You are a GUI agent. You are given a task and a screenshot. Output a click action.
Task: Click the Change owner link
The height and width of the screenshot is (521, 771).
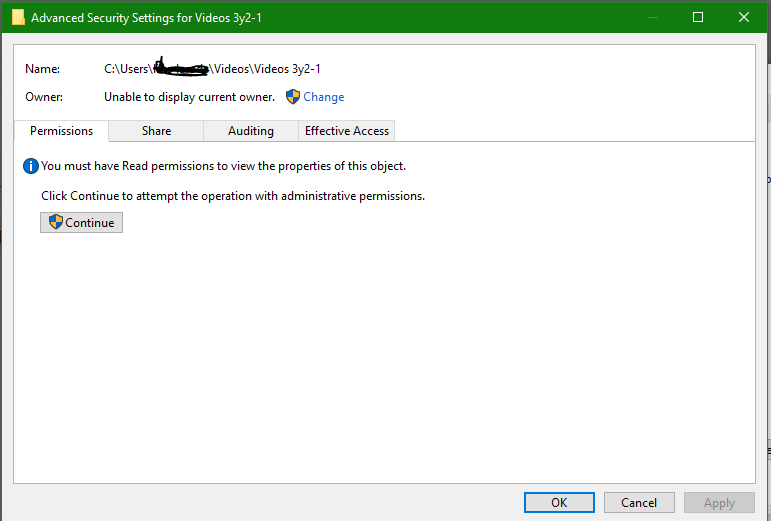coord(324,97)
